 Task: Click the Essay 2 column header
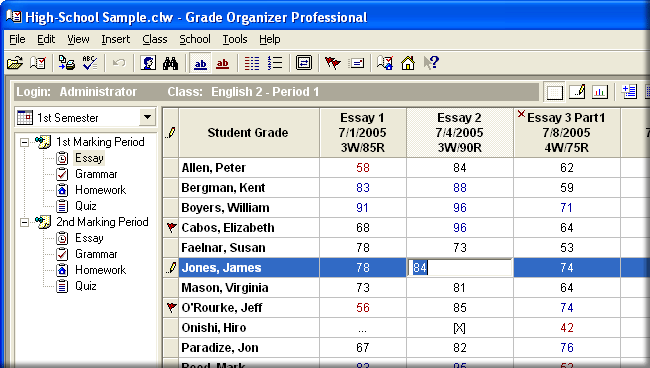(x=460, y=133)
